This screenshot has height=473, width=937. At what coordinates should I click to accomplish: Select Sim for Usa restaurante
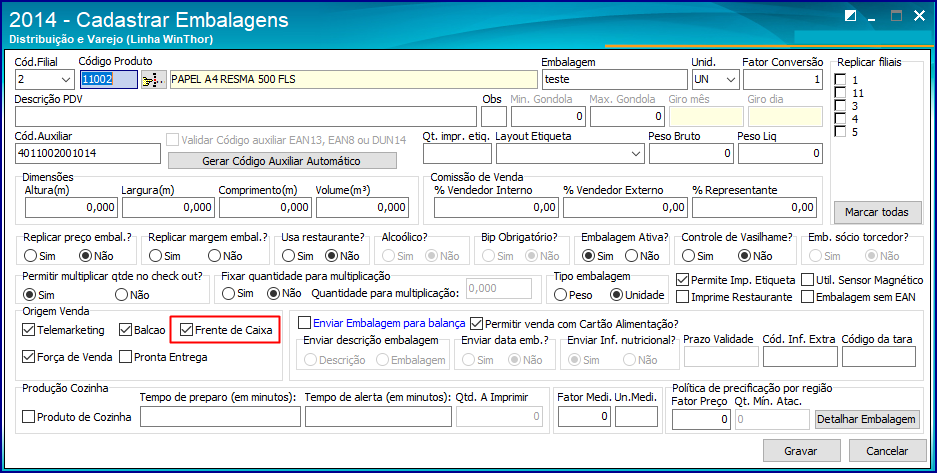[288, 256]
